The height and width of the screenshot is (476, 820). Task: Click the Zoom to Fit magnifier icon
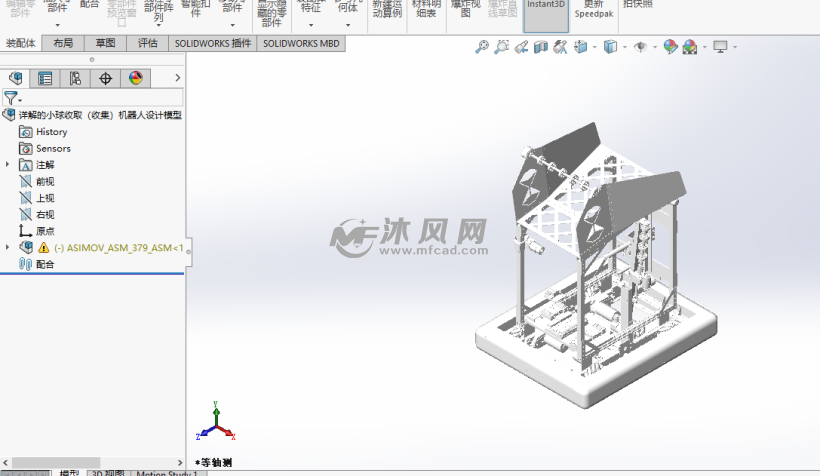pyautogui.click(x=482, y=47)
